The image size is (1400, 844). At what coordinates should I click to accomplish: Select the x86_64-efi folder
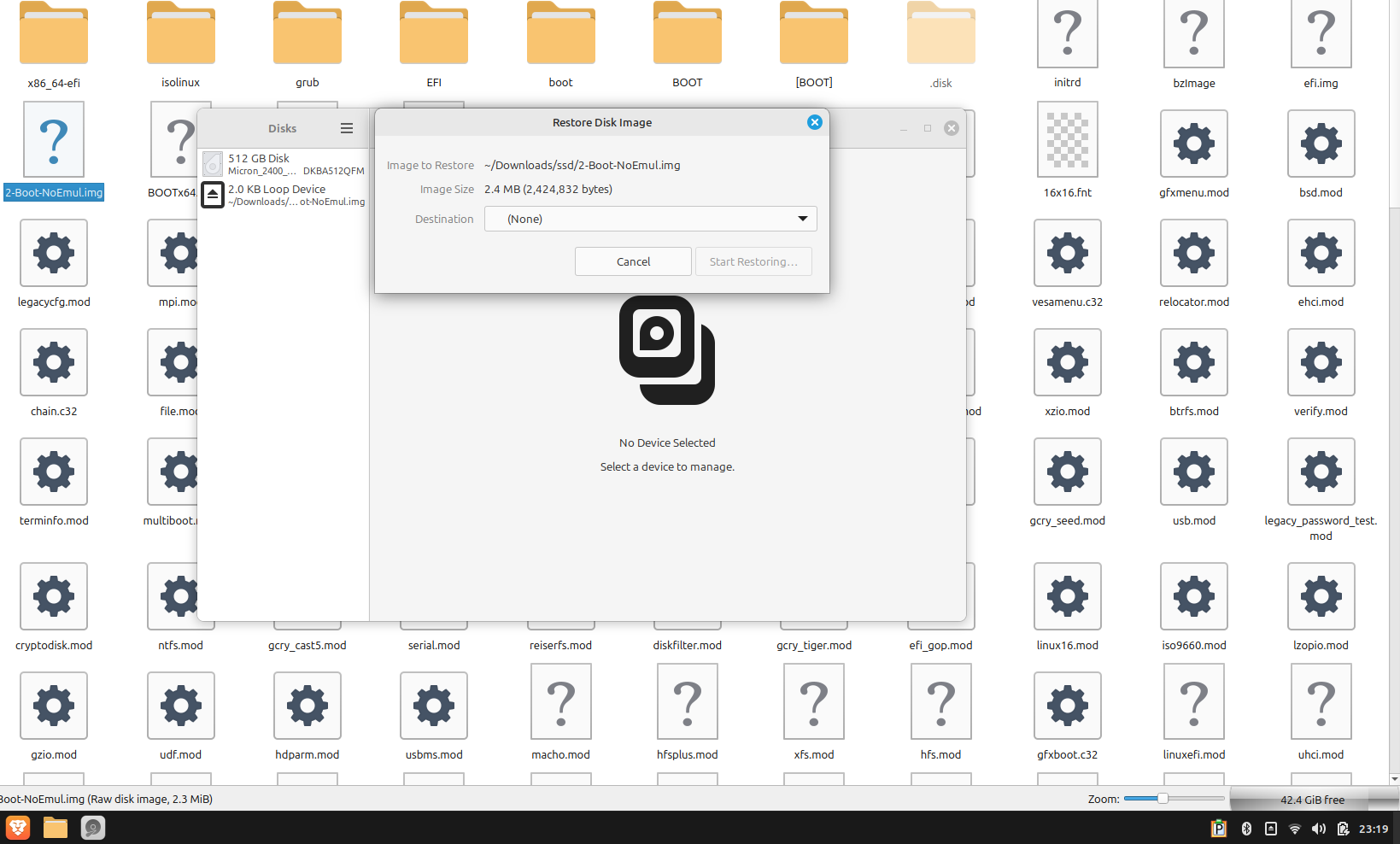click(x=54, y=36)
